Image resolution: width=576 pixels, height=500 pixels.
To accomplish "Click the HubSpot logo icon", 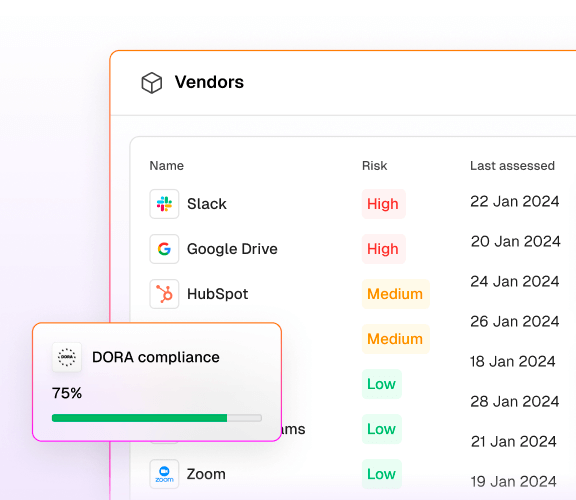I will click(164, 294).
